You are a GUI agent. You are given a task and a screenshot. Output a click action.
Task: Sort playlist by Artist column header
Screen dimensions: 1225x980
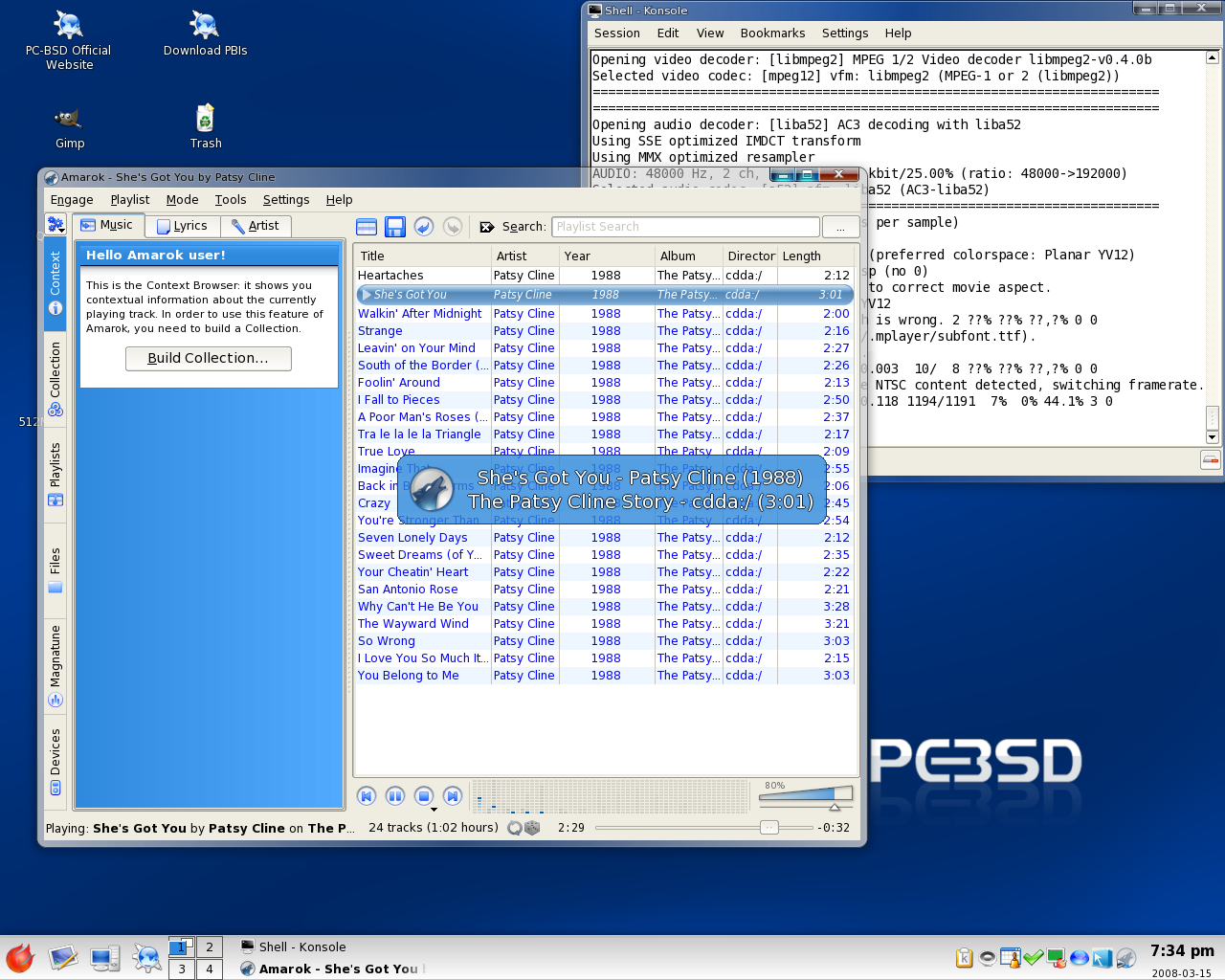click(x=524, y=256)
